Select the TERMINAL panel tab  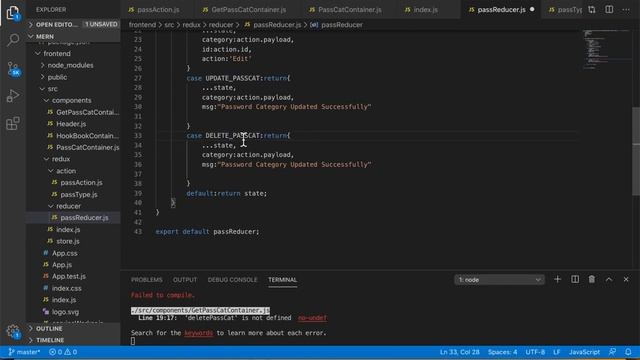(x=282, y=280)
